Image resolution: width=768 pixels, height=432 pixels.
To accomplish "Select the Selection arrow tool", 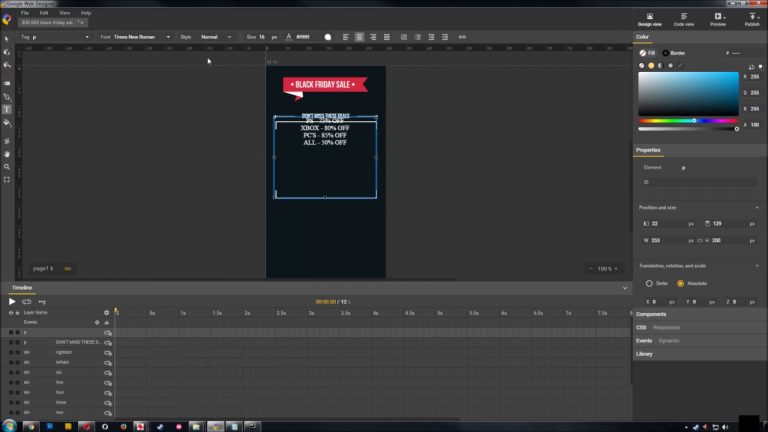I will [x=7, y=39].
